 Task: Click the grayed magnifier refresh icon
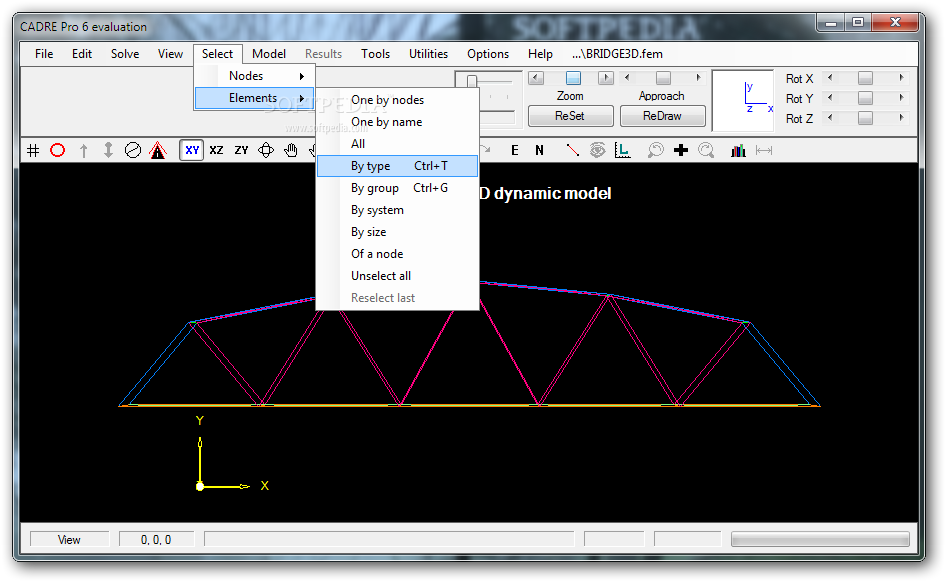tap(706, 150)
